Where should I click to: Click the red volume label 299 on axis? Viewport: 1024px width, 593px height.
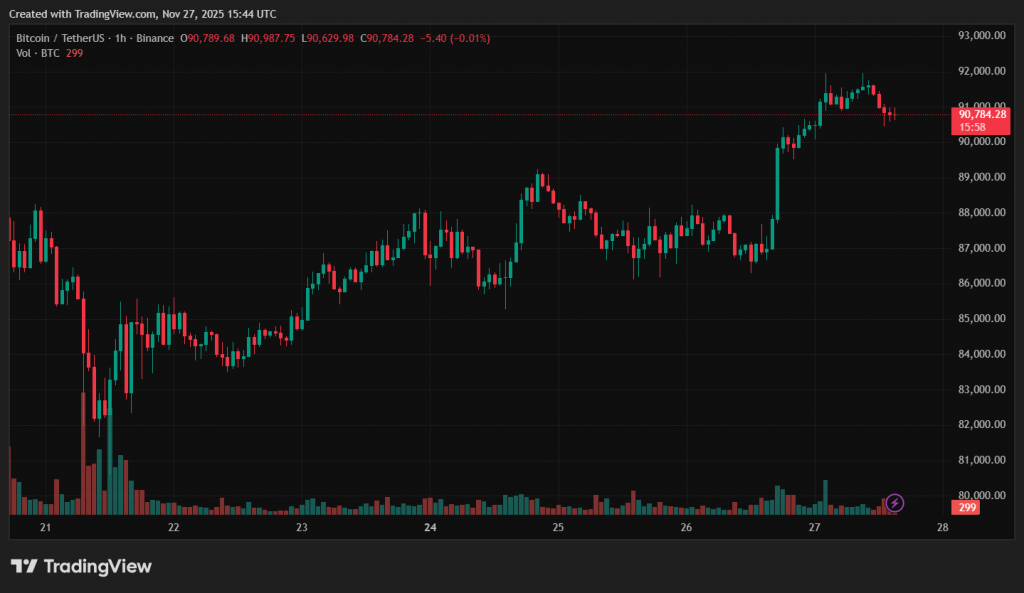966,507
